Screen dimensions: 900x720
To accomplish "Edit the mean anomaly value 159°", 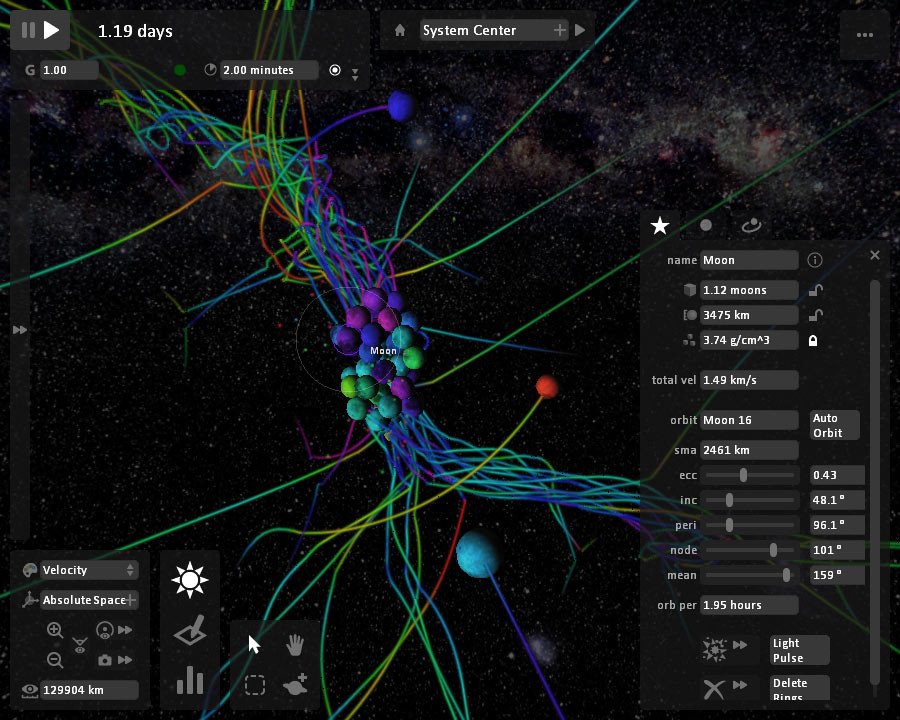I will coord(837,575).
